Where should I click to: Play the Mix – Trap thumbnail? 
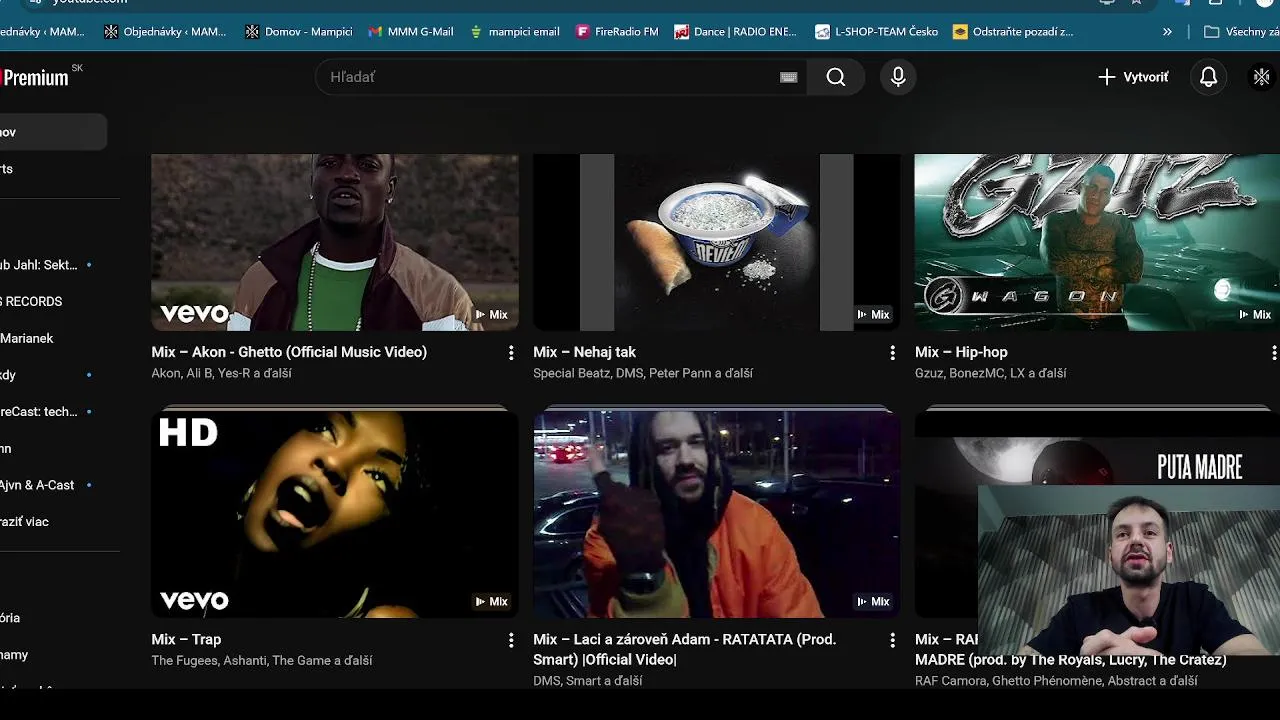click(x=335, y=514)
